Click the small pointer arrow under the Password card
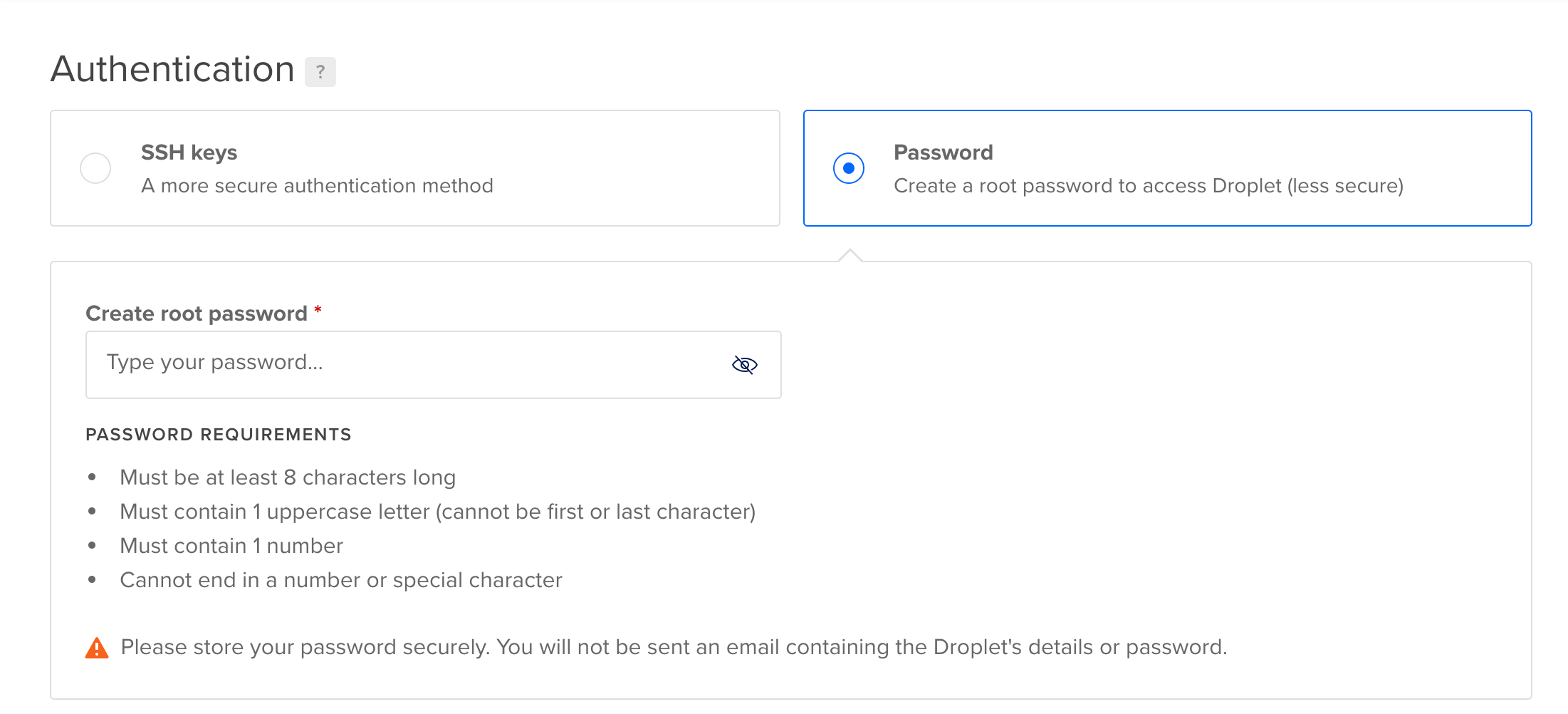The image size is (1568, 714). [850, 255]
